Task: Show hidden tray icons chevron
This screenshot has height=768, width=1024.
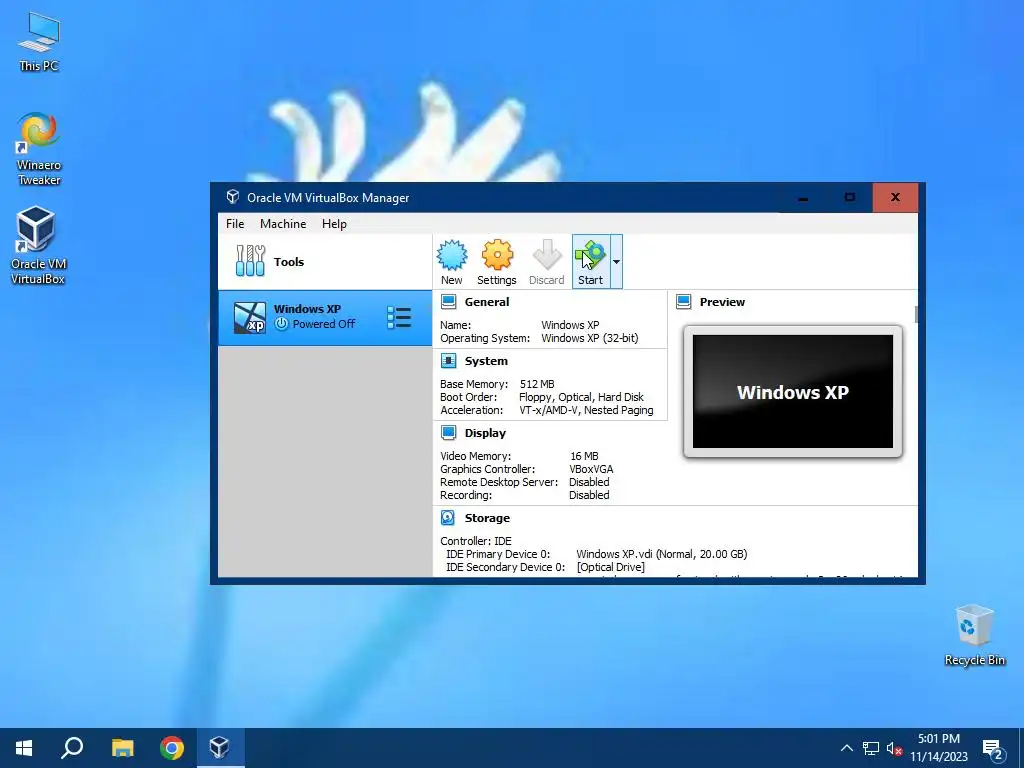Action: point(846,748)
